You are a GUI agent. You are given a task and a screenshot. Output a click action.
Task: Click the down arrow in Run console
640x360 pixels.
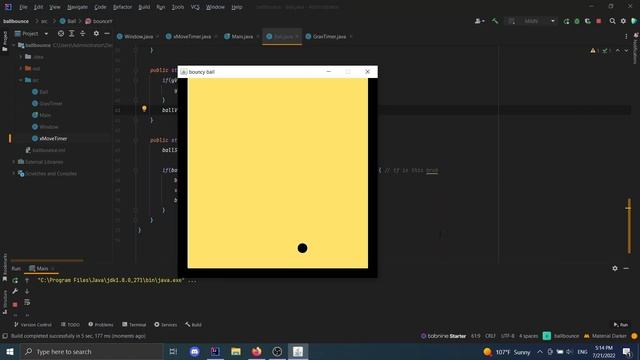tap(27, 291)
